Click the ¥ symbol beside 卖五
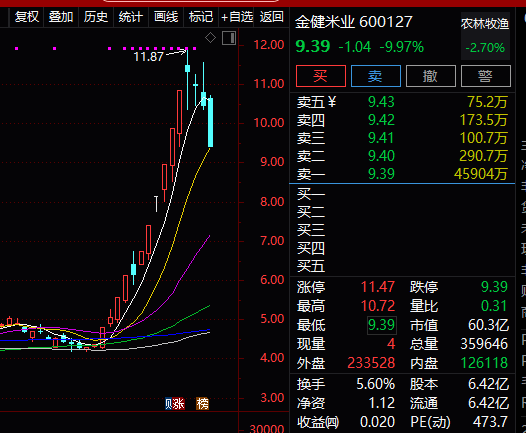This screenshot has height=433, width=526. (331, 102)
